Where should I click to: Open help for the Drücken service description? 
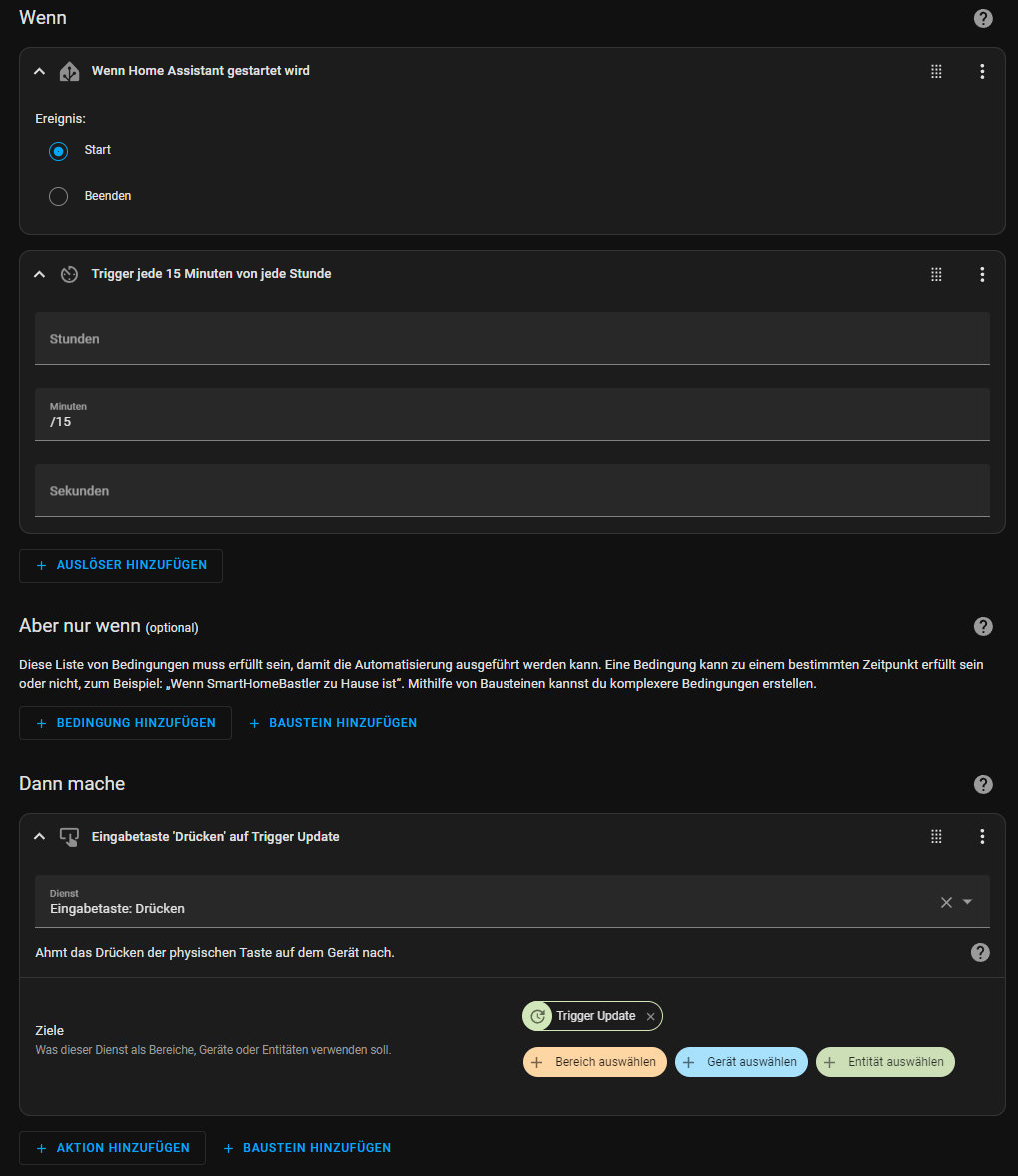[980, 952]
